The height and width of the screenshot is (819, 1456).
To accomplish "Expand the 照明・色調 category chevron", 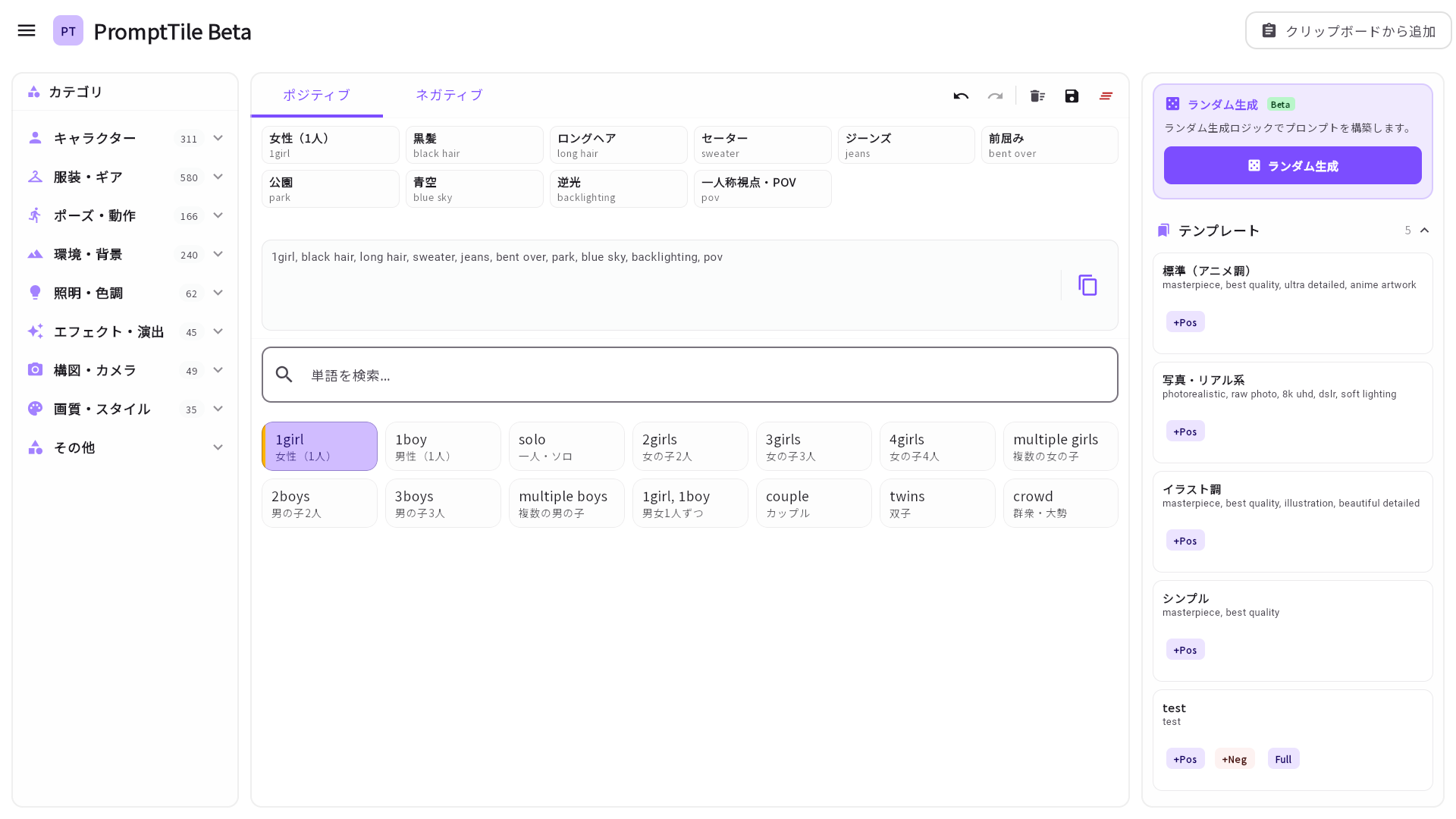I will click(x=218, y=293).
